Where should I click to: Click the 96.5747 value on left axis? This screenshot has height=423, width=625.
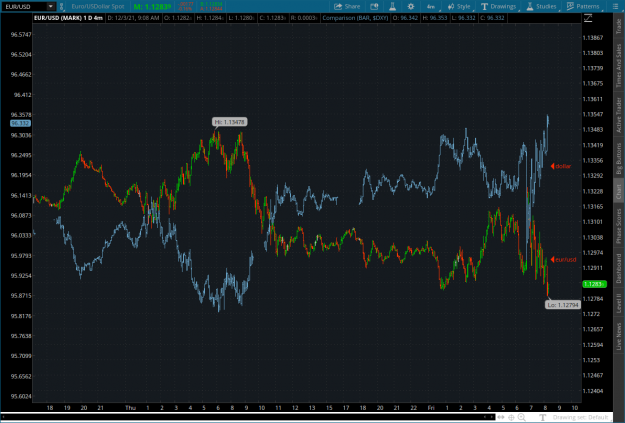[x=21, y=35]
